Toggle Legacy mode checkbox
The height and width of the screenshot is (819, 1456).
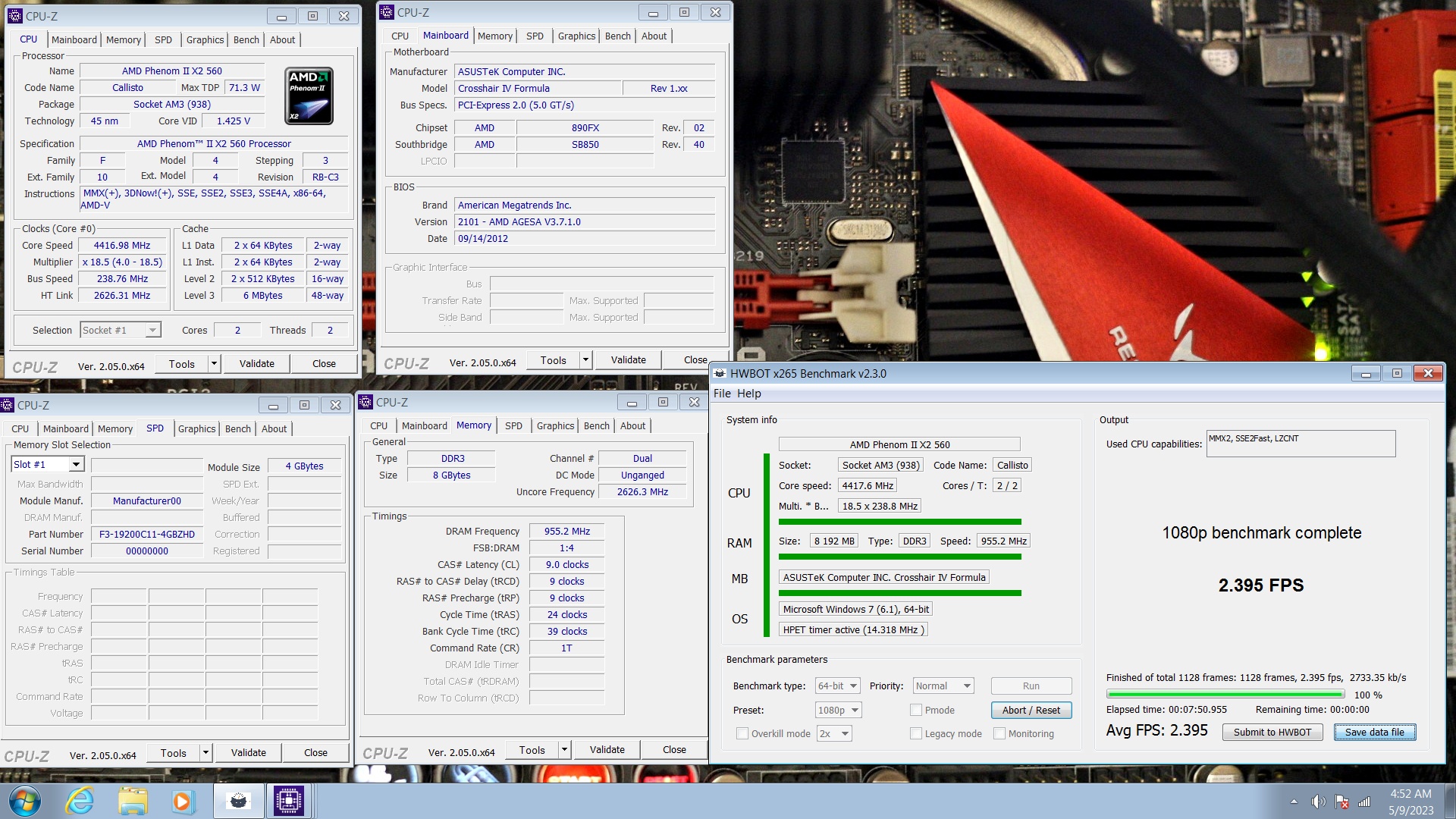[916, 733]
